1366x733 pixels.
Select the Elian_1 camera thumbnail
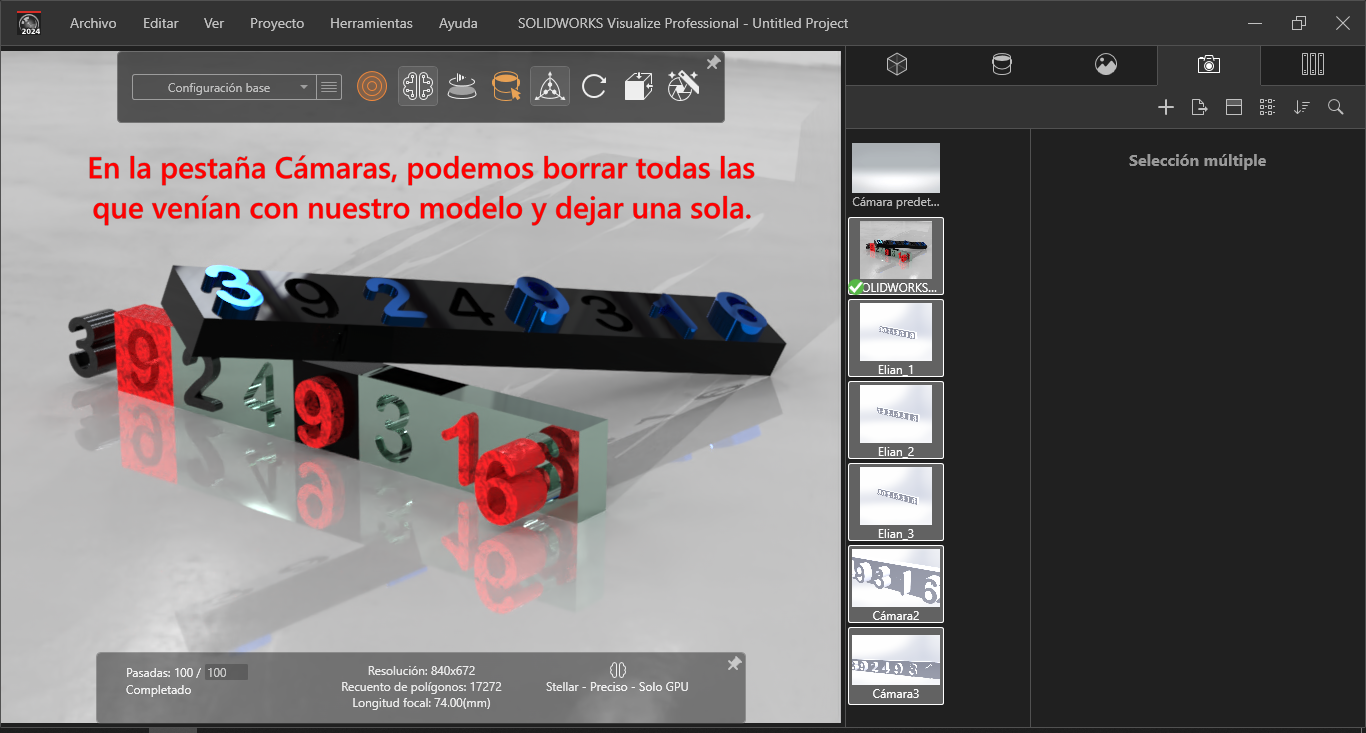896,339
